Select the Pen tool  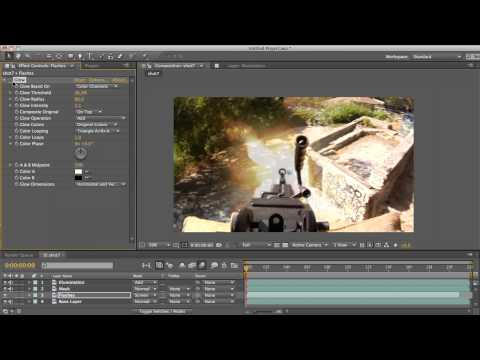tap(80, 56)
